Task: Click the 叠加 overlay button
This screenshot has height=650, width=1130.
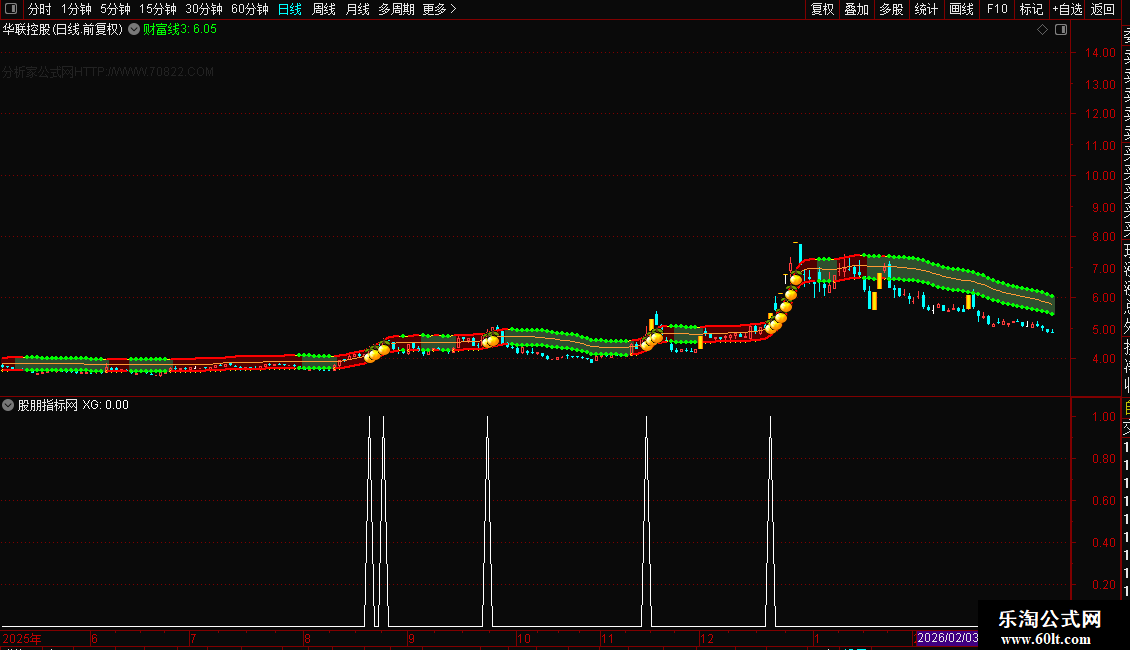Action: (857, 9)
